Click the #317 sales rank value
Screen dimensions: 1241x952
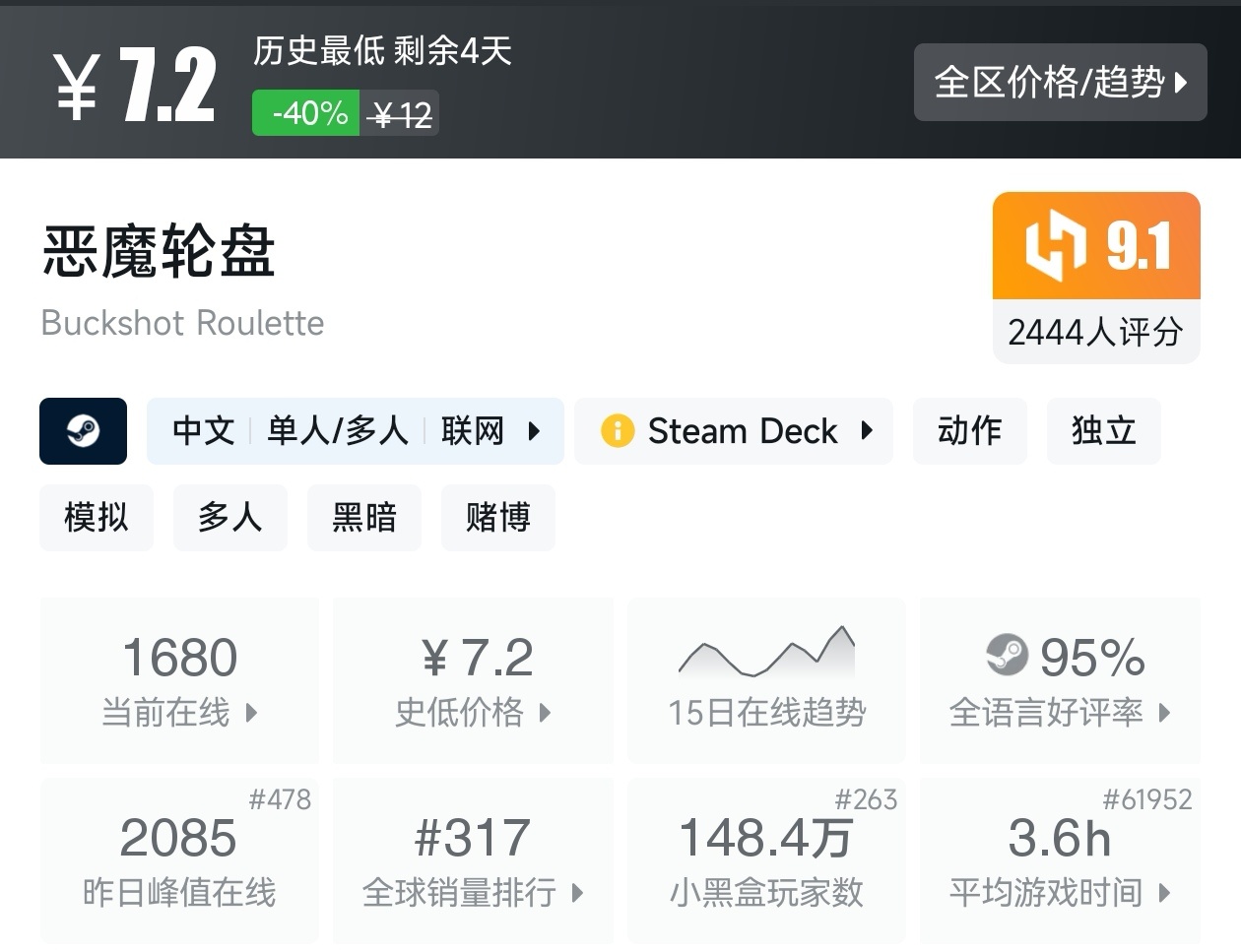(473, 839)
